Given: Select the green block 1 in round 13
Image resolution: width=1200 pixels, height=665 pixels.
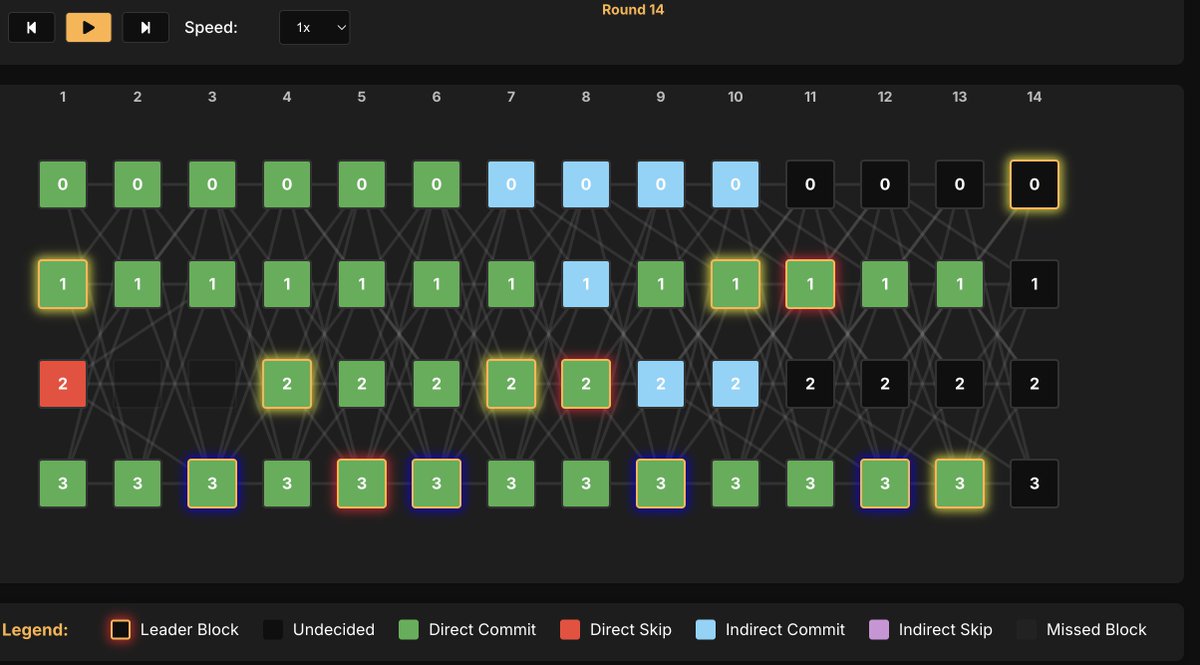Looking at the screenshot, I should 960,284.
